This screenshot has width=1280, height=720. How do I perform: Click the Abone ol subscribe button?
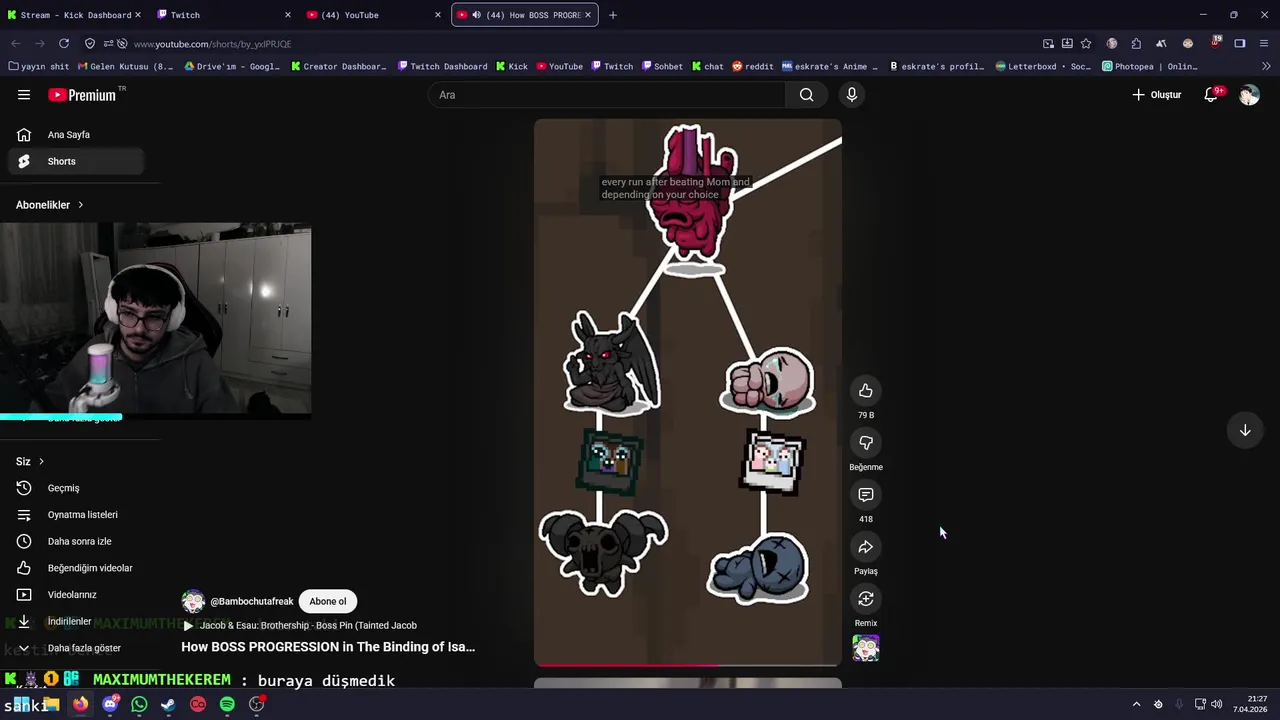click(x=327, y=601)
